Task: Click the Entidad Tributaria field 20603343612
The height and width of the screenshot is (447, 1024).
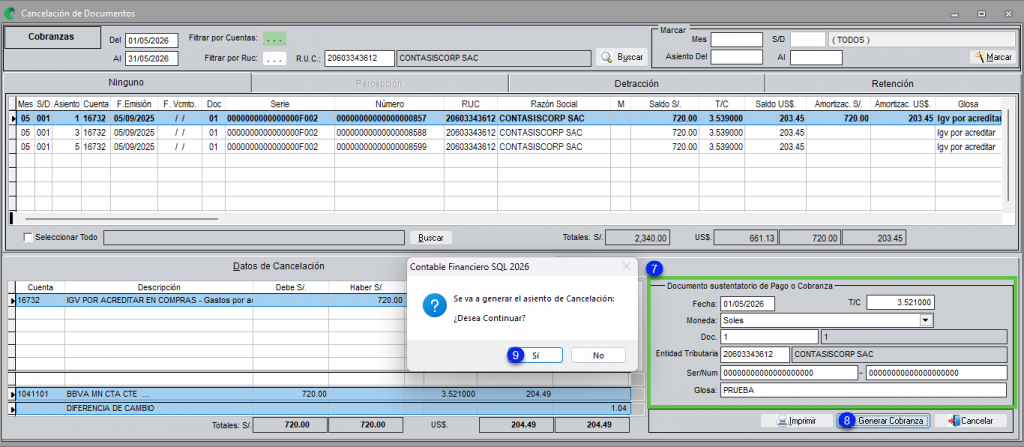Action: tap(755, 354)
